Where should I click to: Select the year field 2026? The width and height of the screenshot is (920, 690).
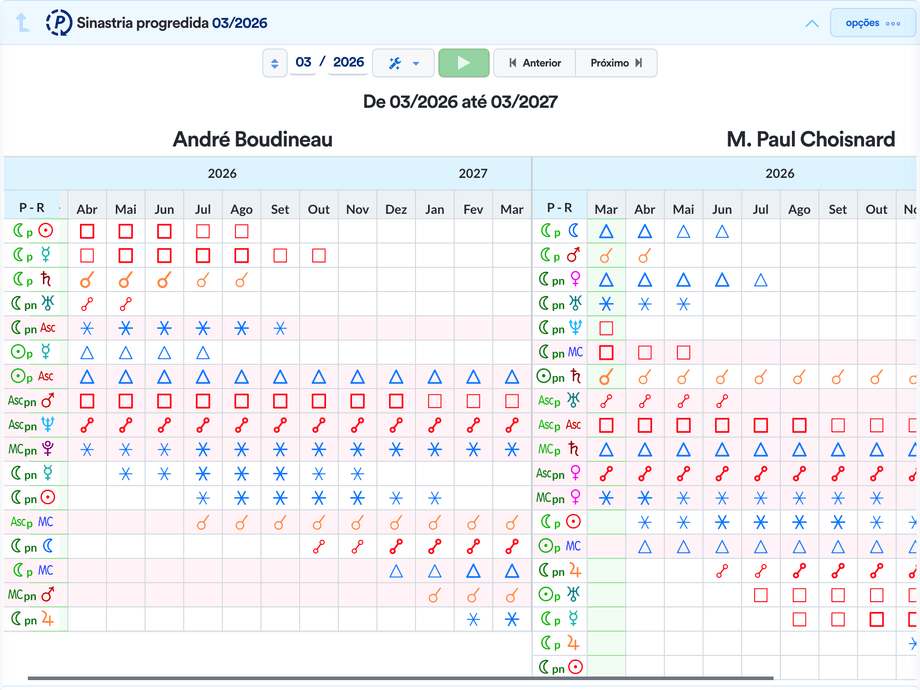pos(349,62)
